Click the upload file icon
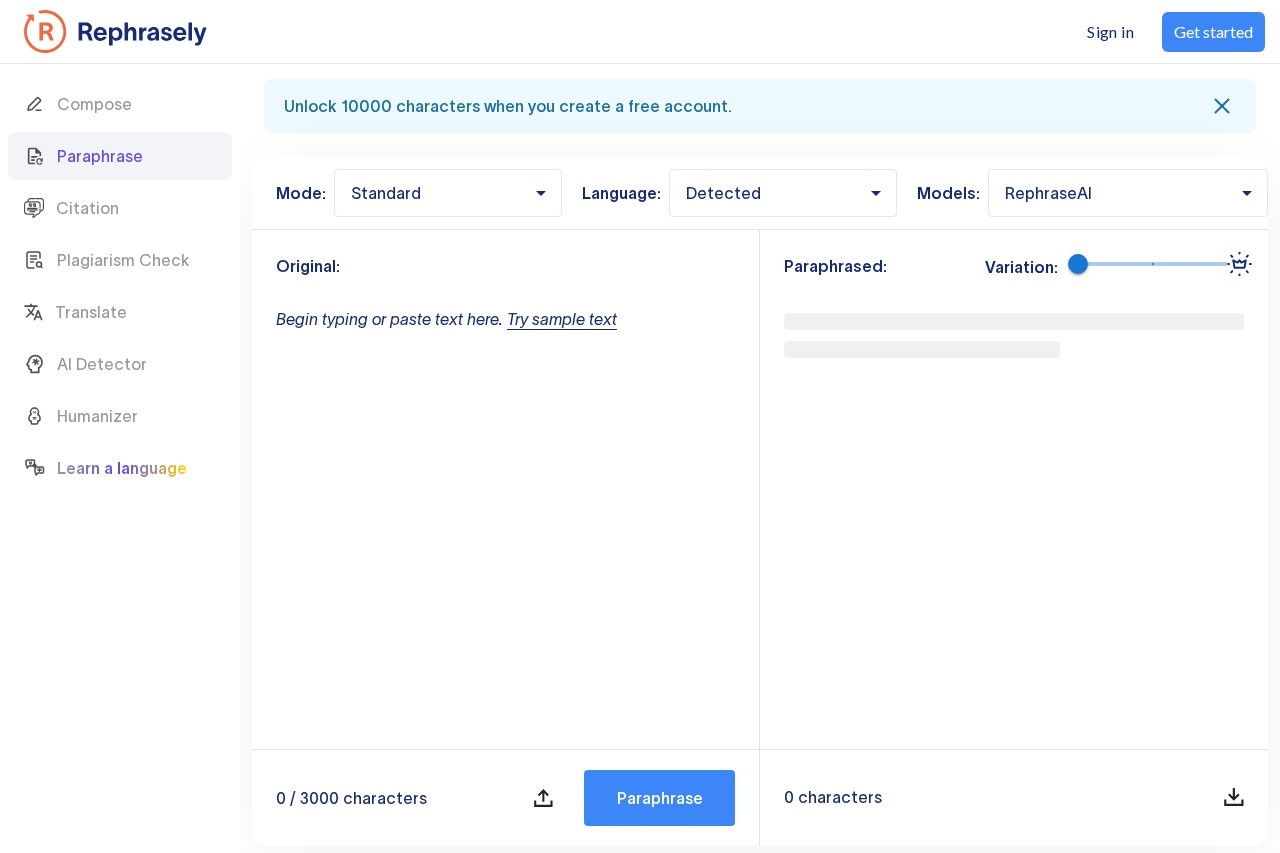Image resolution: width=1280 pixels, height=853 pixels. pos(543,798)
